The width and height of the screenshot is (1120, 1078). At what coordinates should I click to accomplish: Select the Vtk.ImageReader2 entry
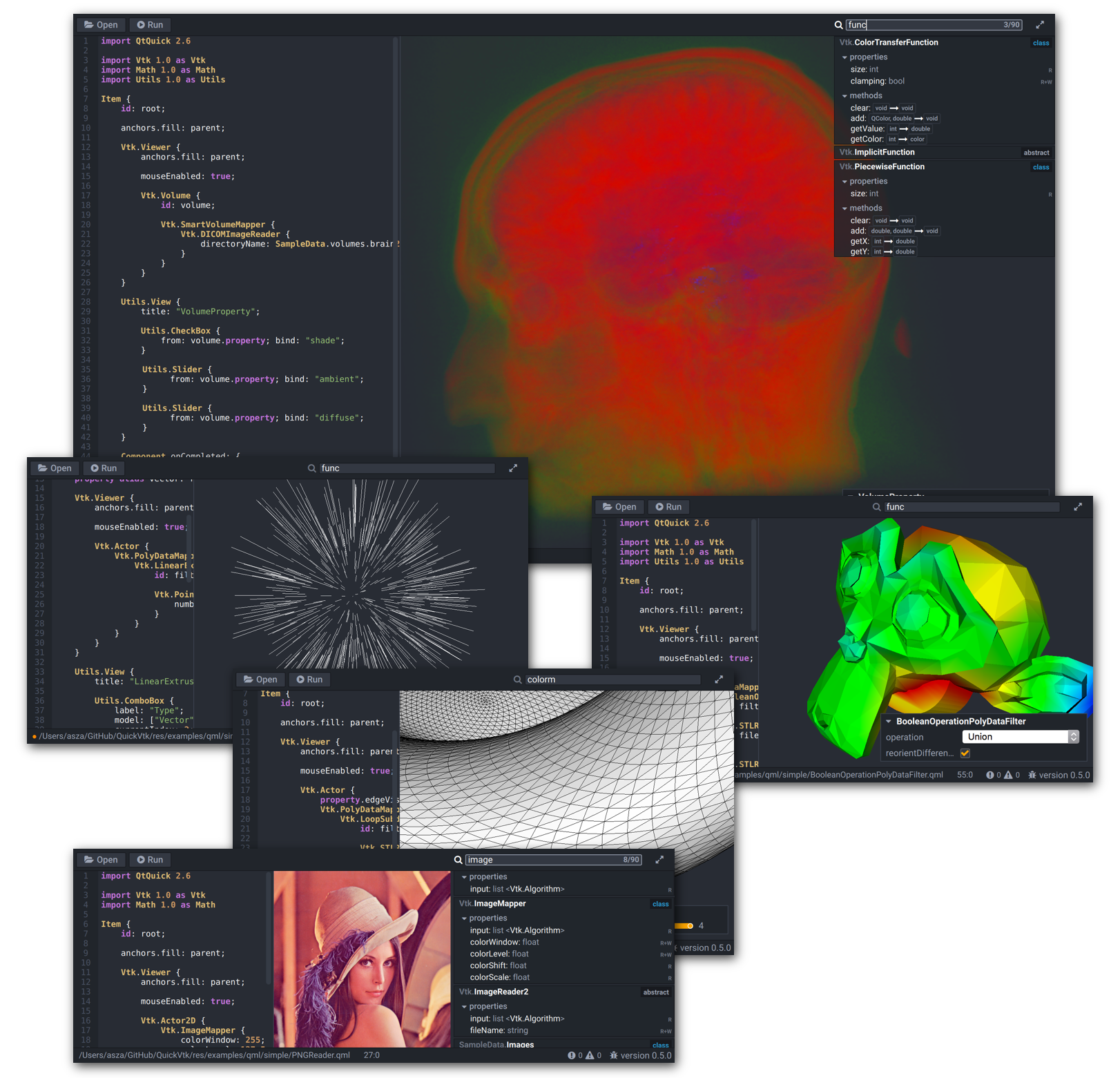(563, 992)
